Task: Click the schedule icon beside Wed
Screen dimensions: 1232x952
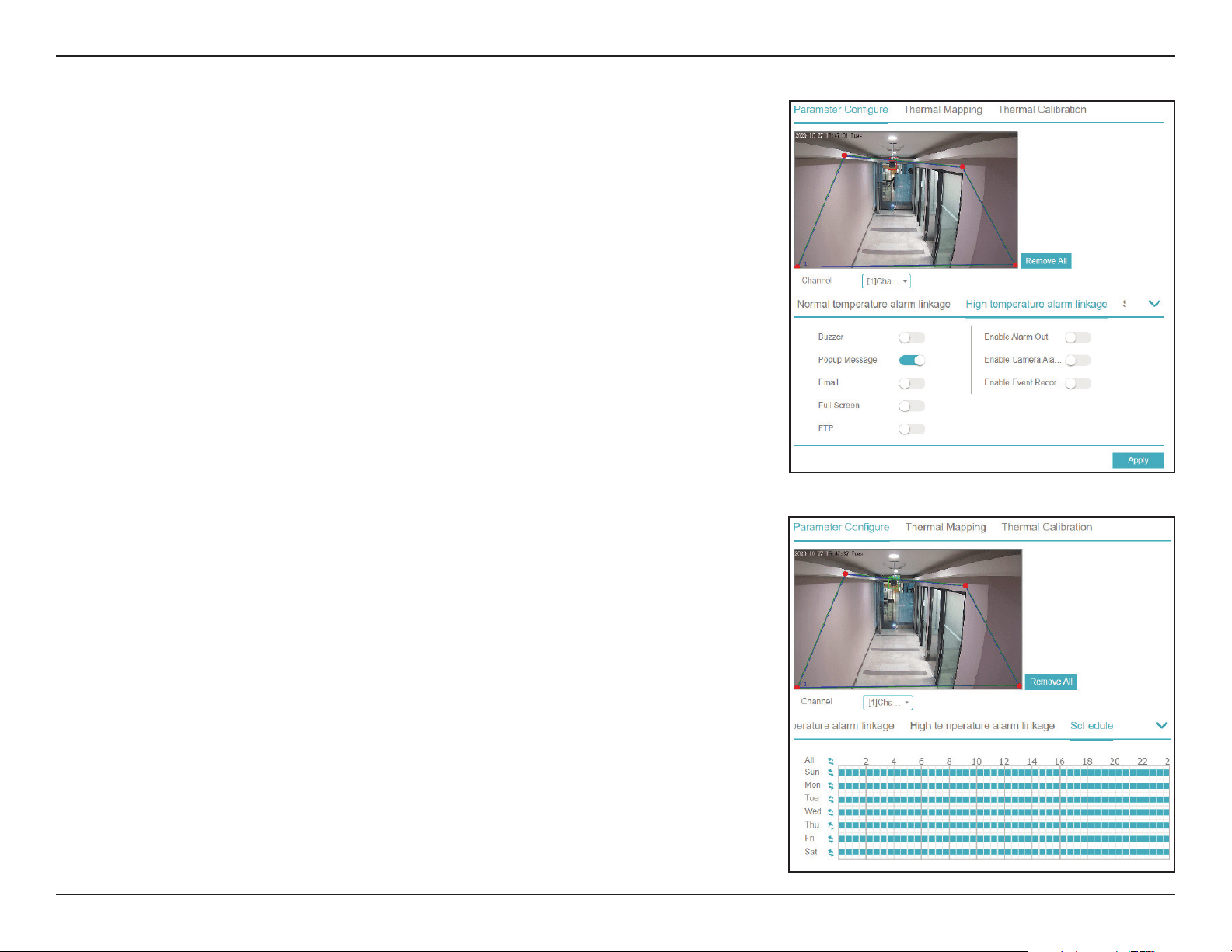Action: [x=831, y=813]
